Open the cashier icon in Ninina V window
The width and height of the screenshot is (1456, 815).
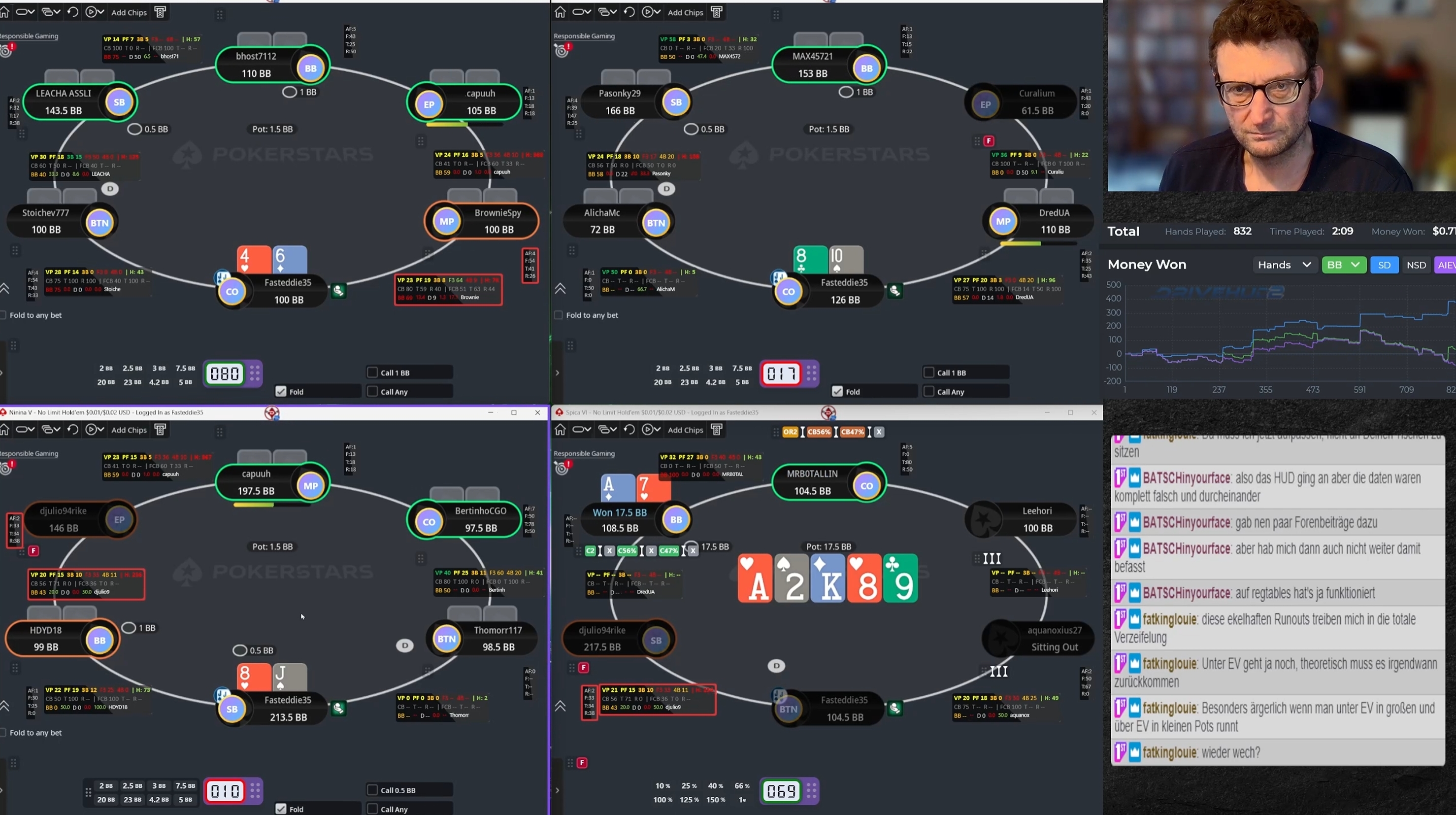pos(161,430)
